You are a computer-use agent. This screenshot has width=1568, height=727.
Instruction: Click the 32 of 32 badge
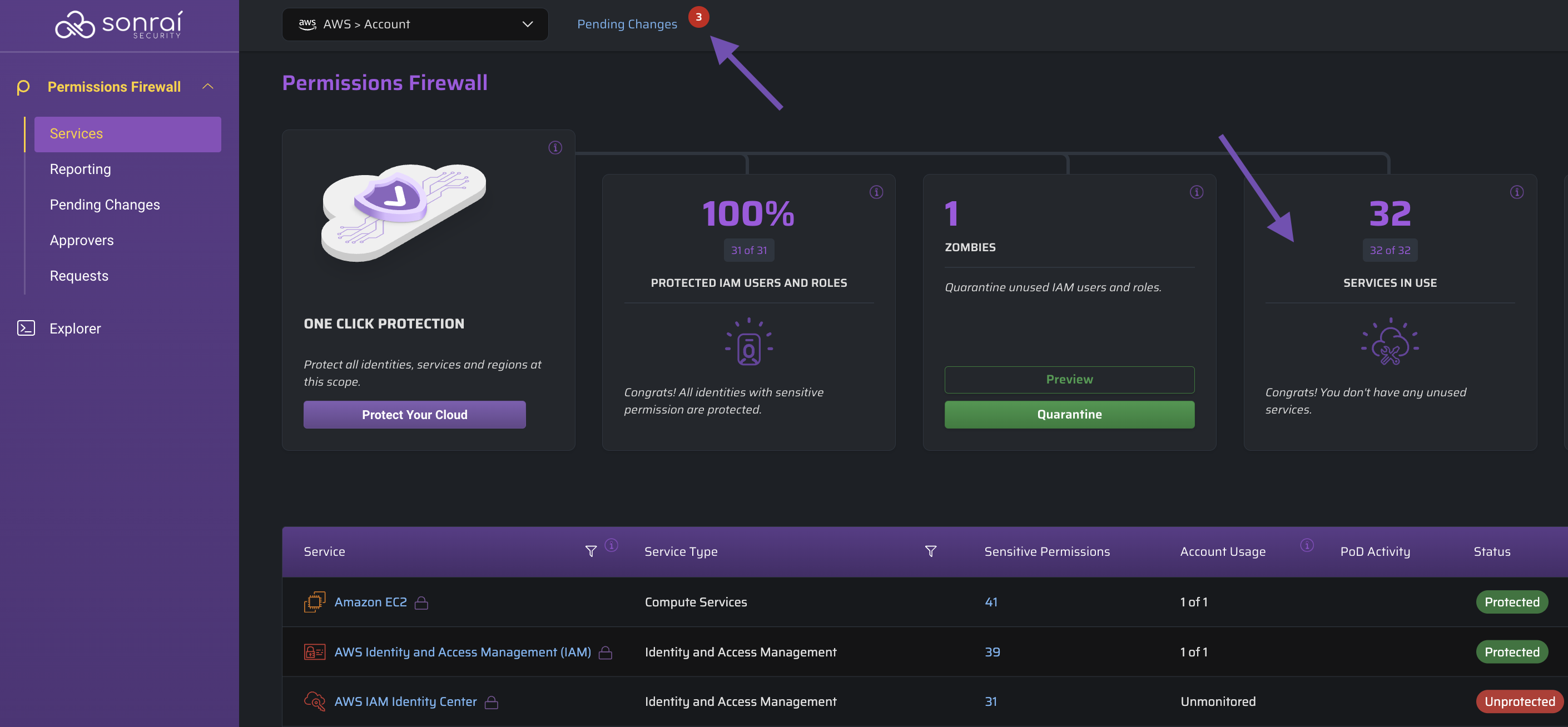(x=1390, y=250)
